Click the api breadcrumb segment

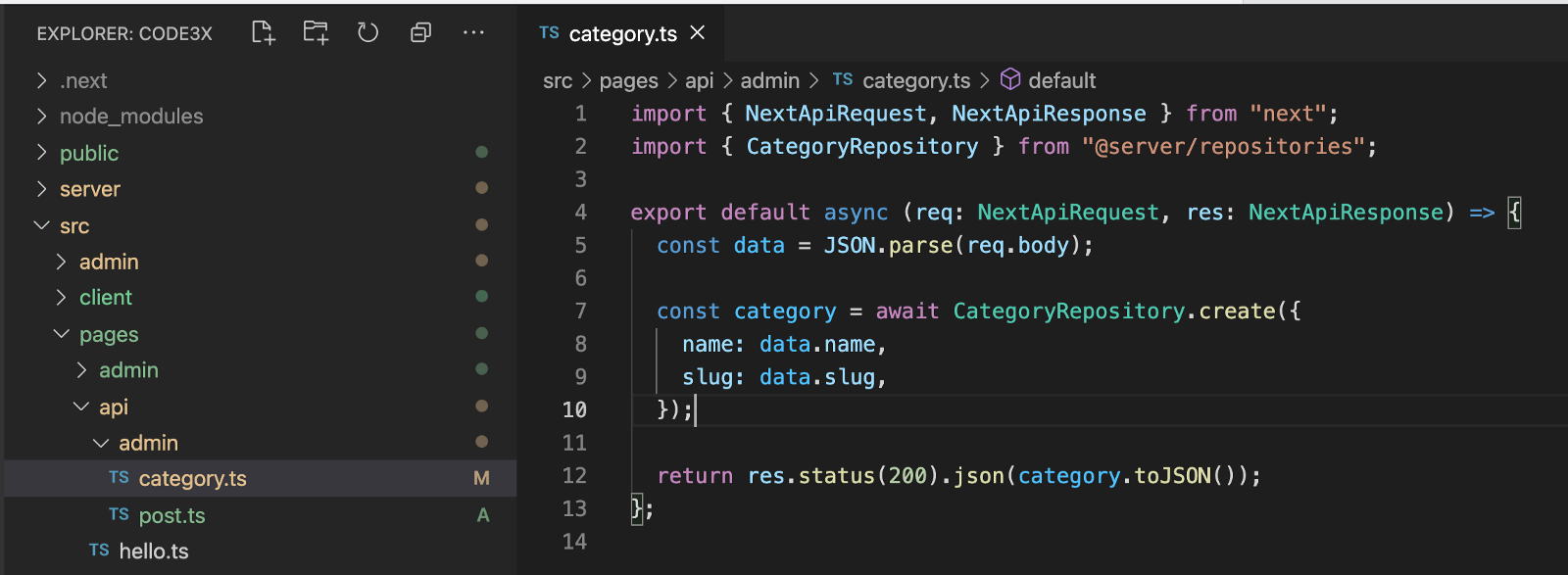pos(699,81)
